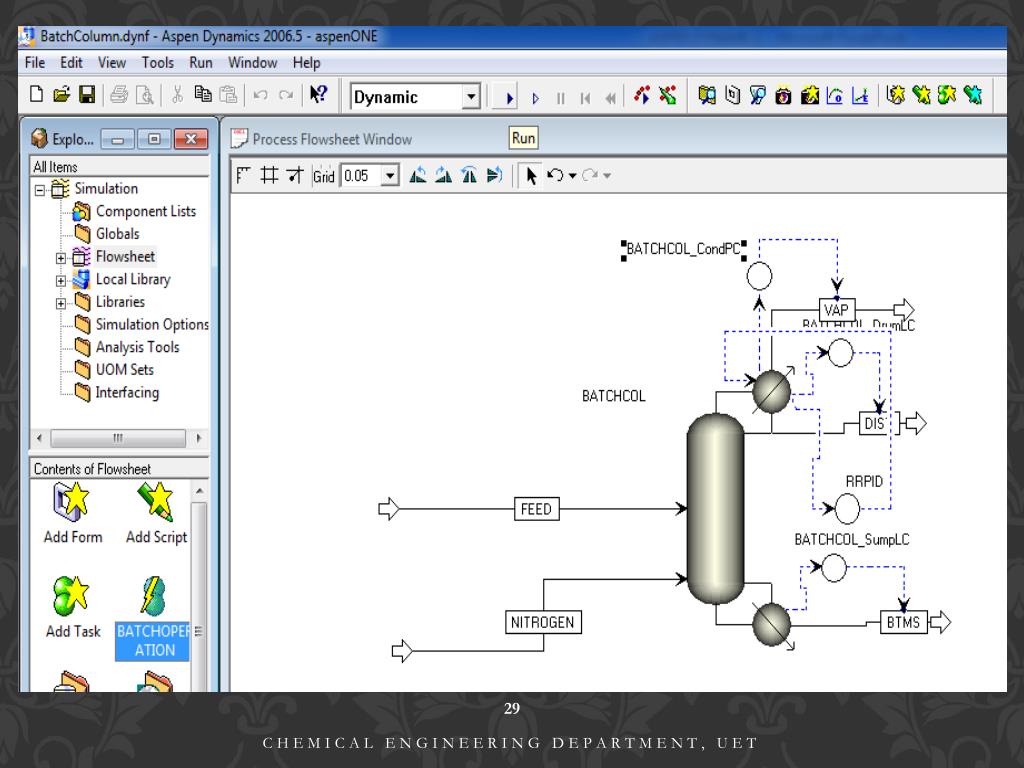Screen dimensions: 1024x768
Task: Click the context Help pointer icon
Action: coord(318,95)
